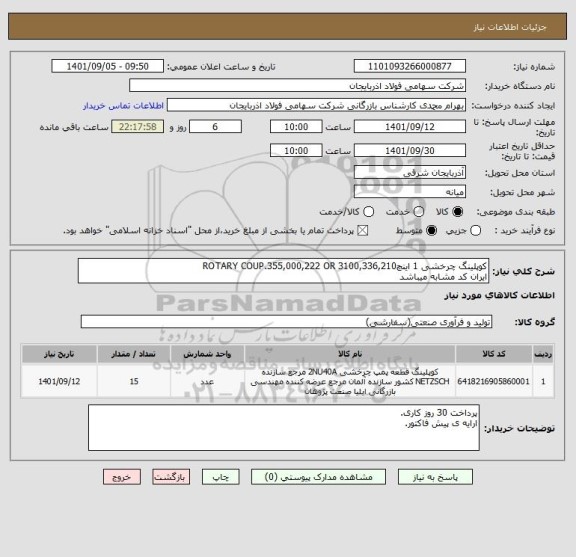
Task: Click product code 6418216905860001 cell
Action: (494, 382)
